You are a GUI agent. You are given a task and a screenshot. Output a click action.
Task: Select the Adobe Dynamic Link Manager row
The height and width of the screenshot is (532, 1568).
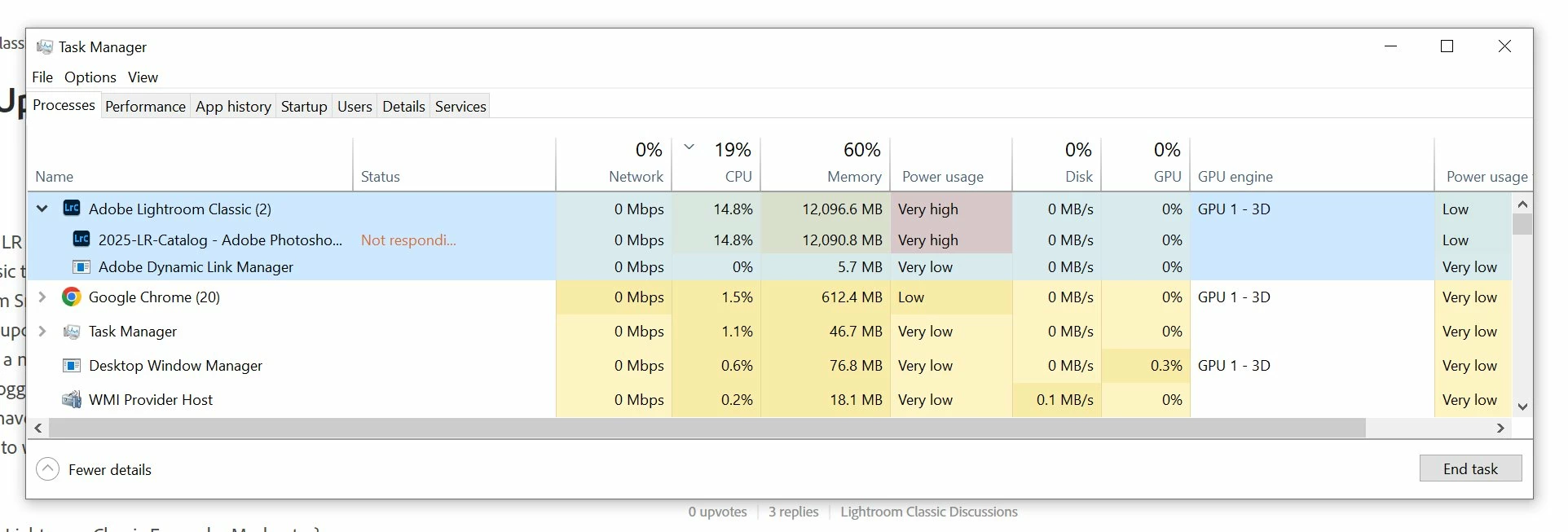click(x=770, y=266)
